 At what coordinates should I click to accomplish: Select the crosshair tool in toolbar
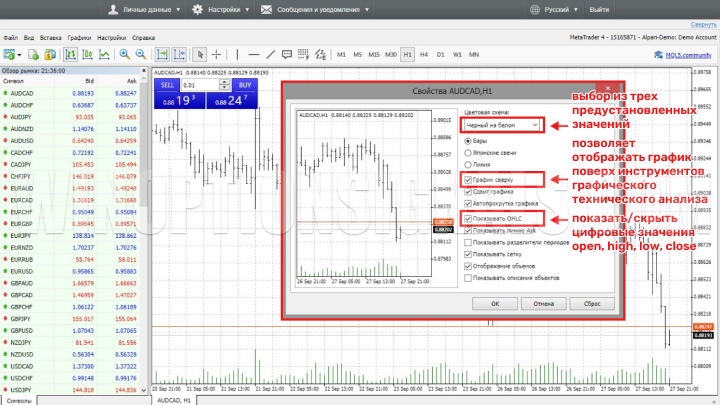coord(219,54)
